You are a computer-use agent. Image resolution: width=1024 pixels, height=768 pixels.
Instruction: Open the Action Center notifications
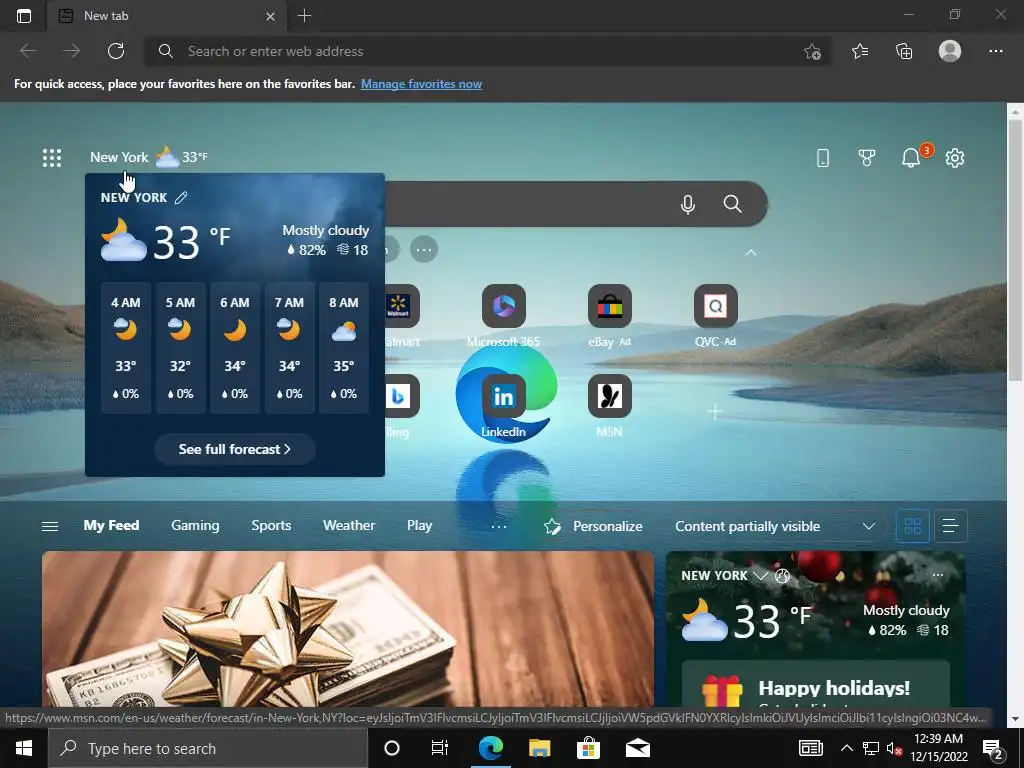[993, 748]
